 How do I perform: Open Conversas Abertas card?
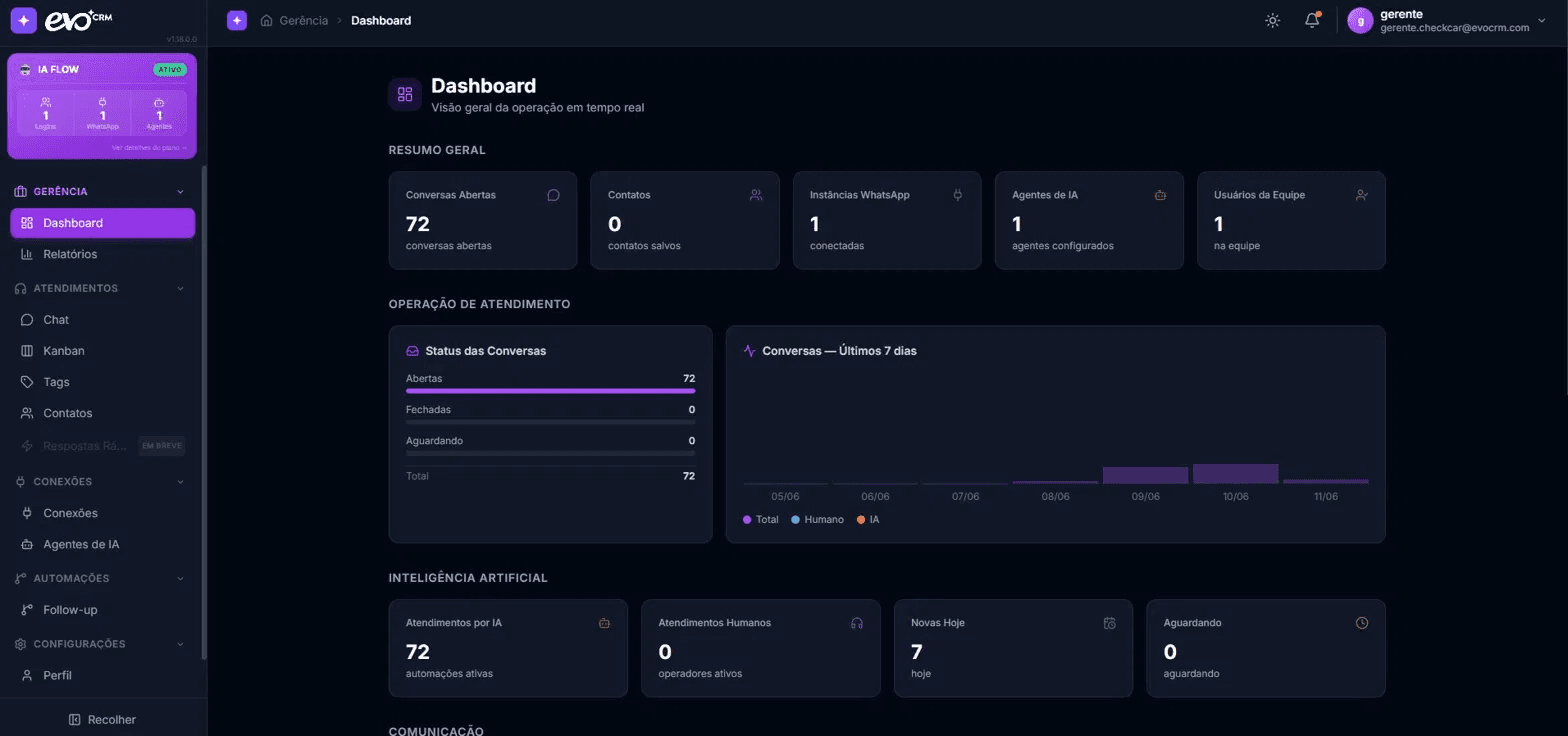[483, 220]
